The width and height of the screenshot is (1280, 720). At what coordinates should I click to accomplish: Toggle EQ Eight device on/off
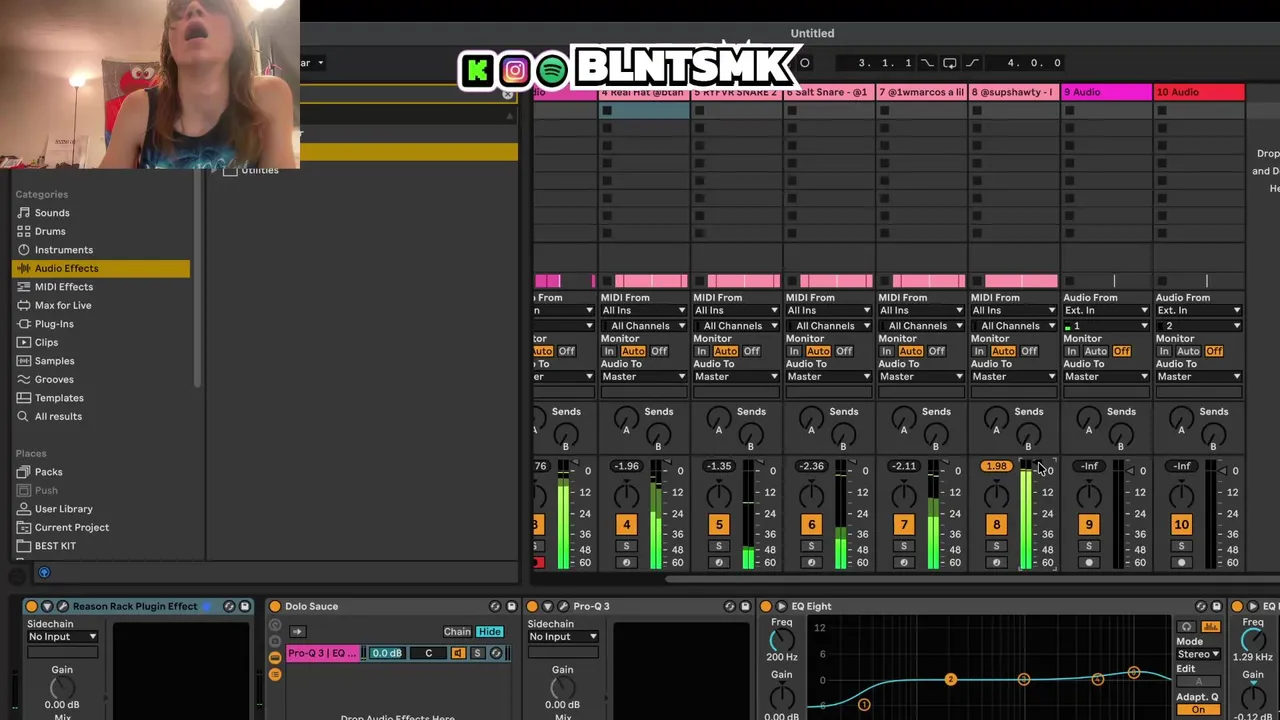pyautogui.click(x=766, y=606)
